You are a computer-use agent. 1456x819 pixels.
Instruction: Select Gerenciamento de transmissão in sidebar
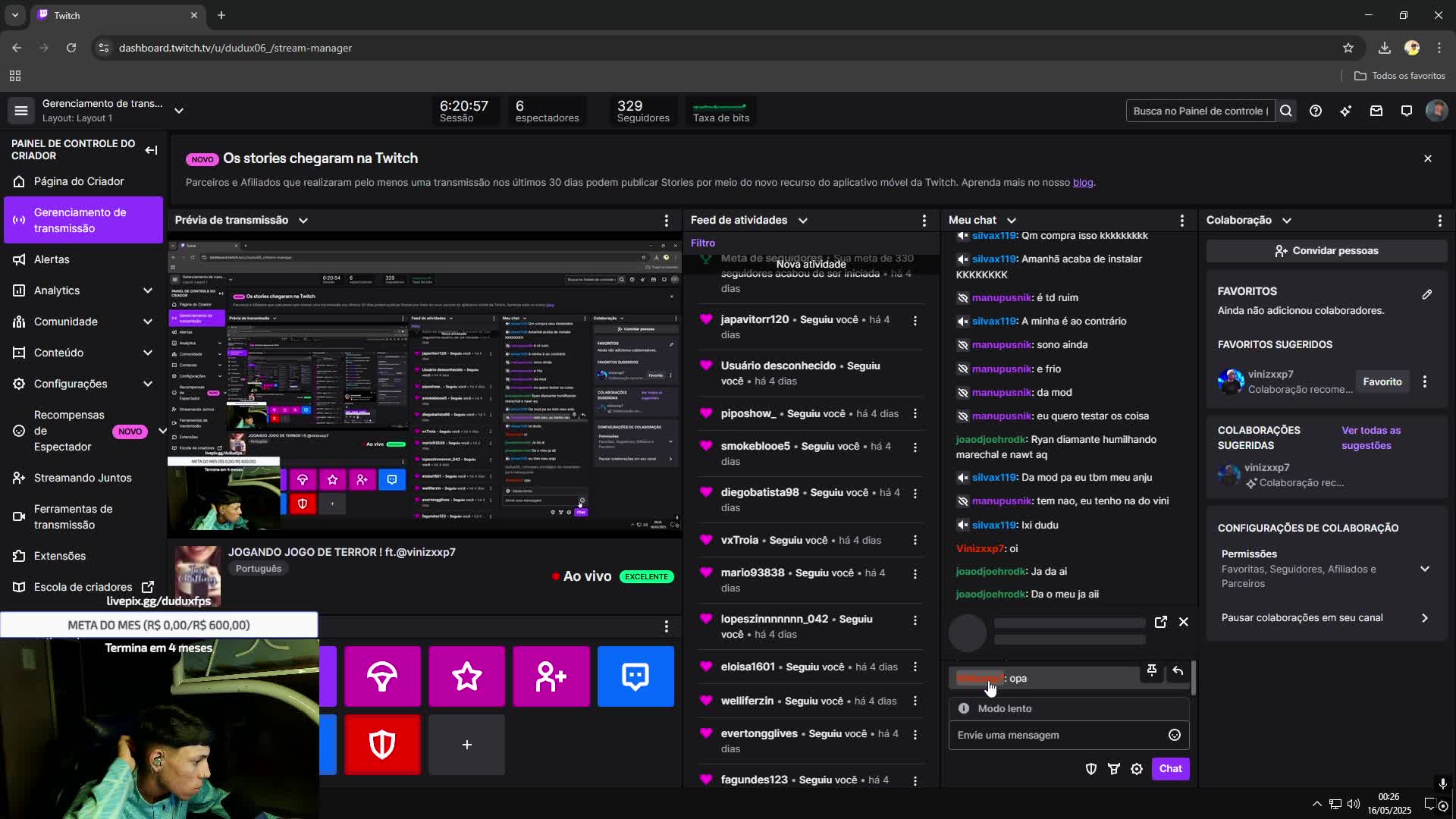[83, 220]
